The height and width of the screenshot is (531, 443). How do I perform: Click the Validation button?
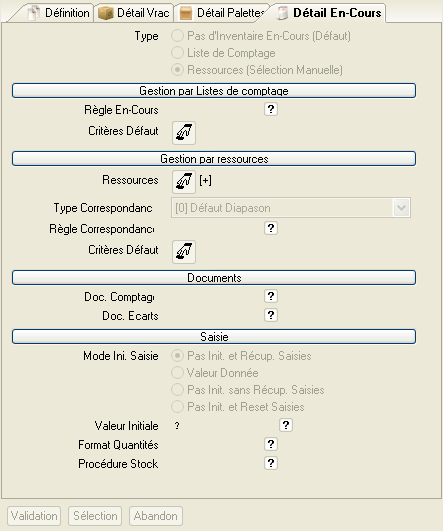pos(34,516)
